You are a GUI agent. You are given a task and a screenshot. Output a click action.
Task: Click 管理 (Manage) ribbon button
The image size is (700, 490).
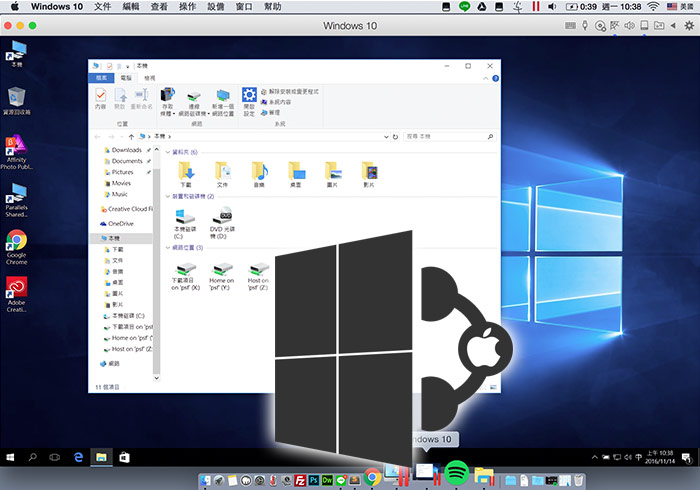(271, 112)
